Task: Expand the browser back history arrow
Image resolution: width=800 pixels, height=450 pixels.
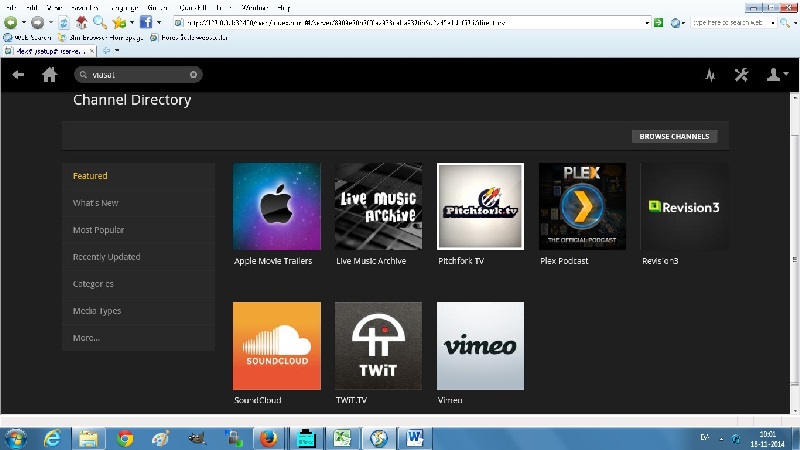Action: coord(23,22)
